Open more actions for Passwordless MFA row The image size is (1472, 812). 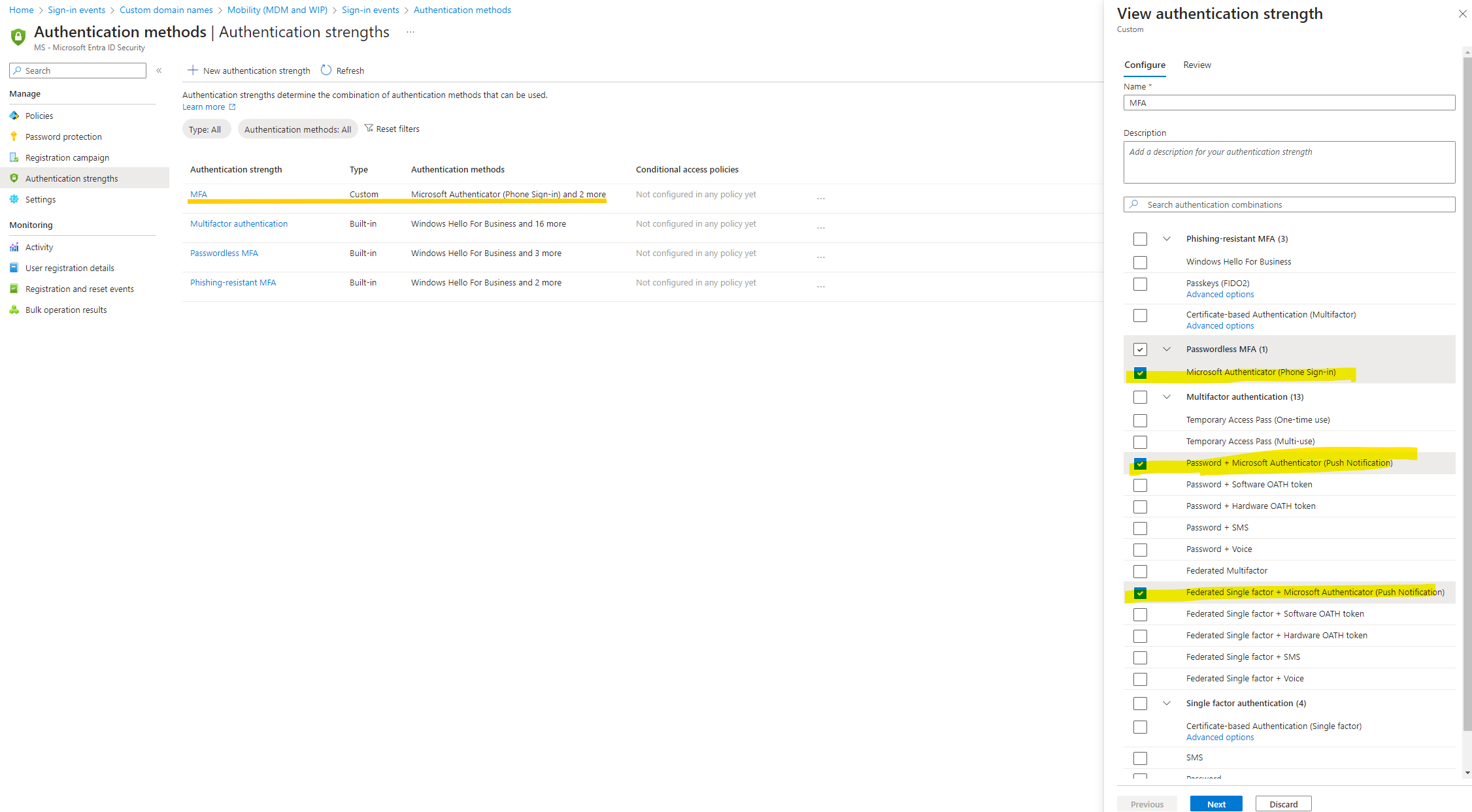[821, 257]
